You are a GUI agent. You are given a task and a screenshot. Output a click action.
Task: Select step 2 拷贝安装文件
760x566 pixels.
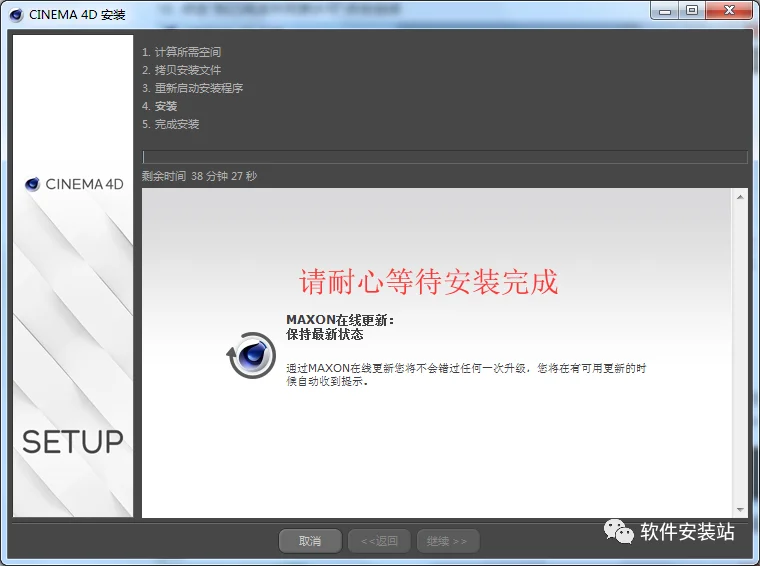tap(181, 70)
